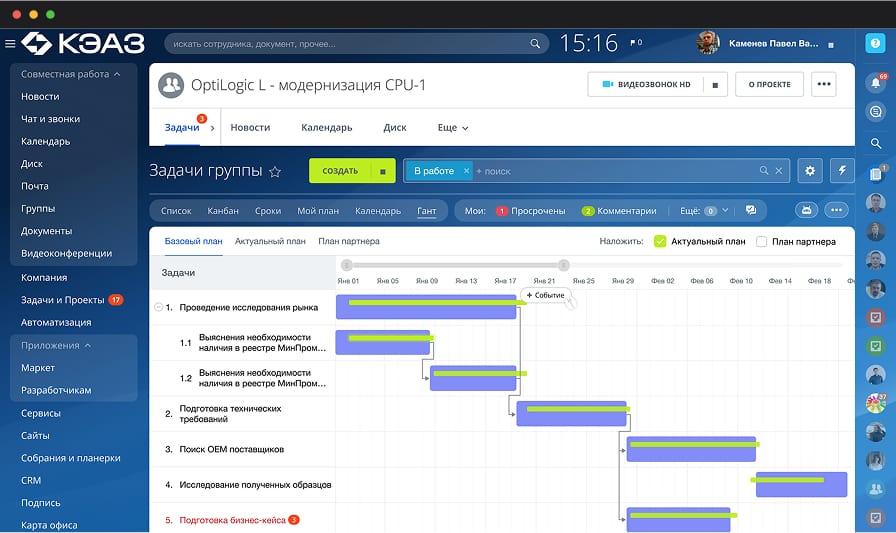Click the gear settings icon near search
Viewport: 896px width, 533px height.
(810, 171)
